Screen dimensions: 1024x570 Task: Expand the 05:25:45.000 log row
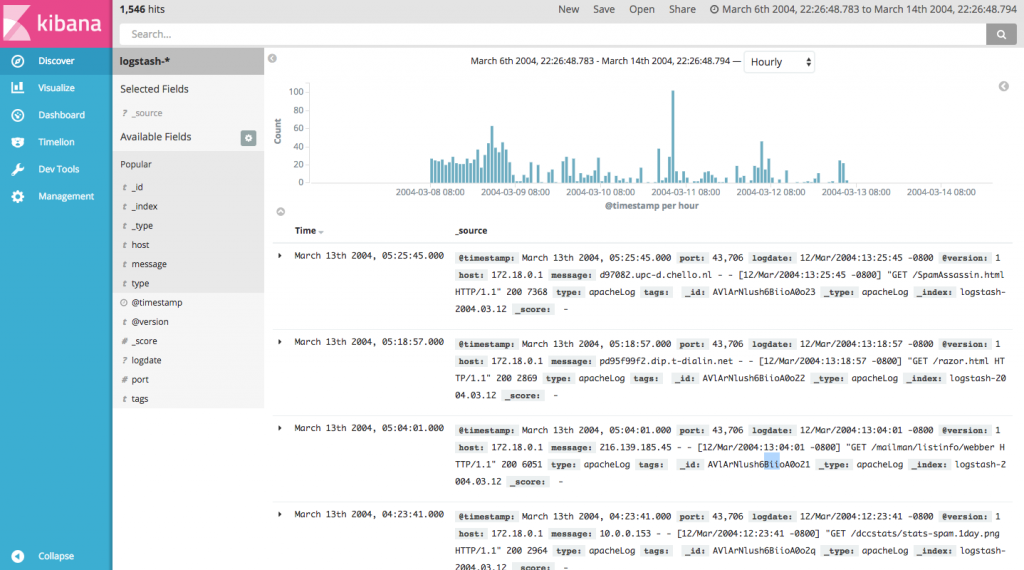point(280,256)
